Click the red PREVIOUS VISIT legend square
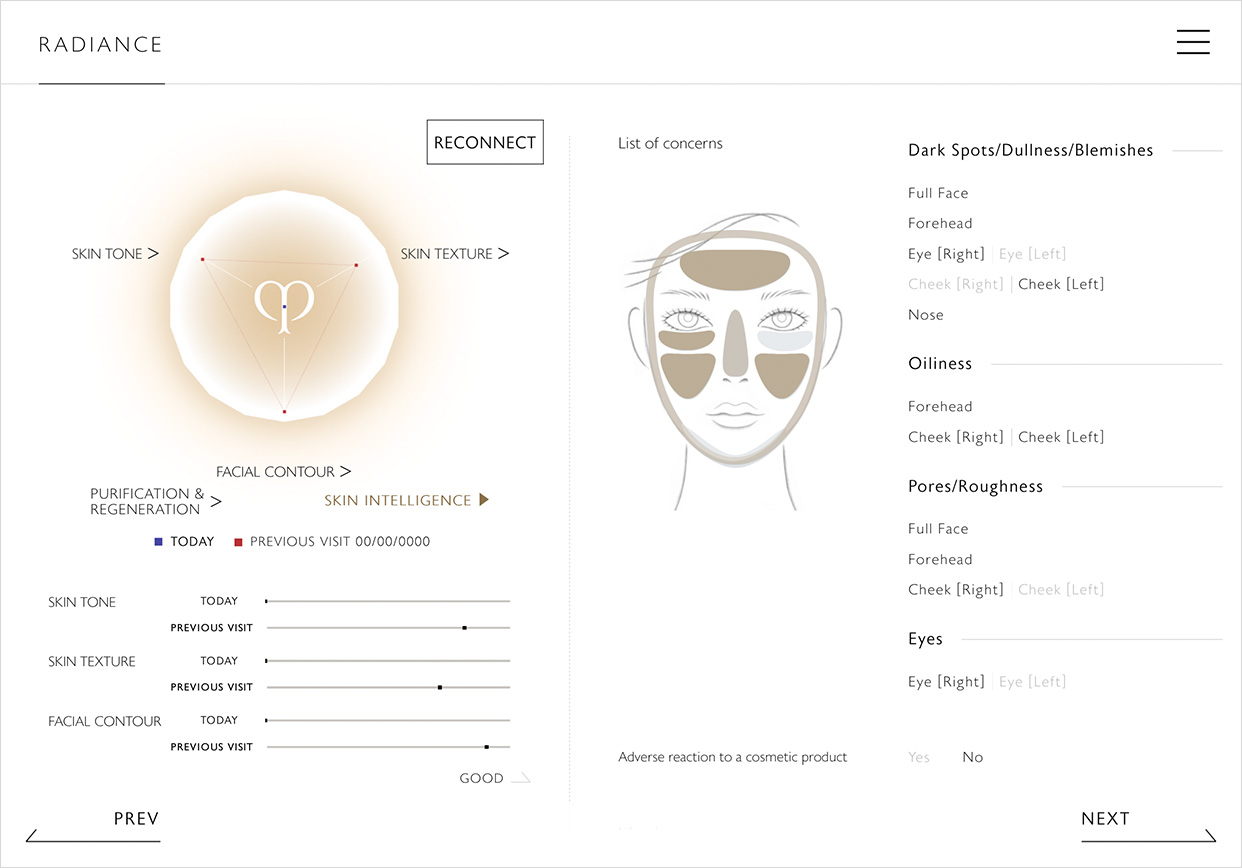 [x=238, y=542]
